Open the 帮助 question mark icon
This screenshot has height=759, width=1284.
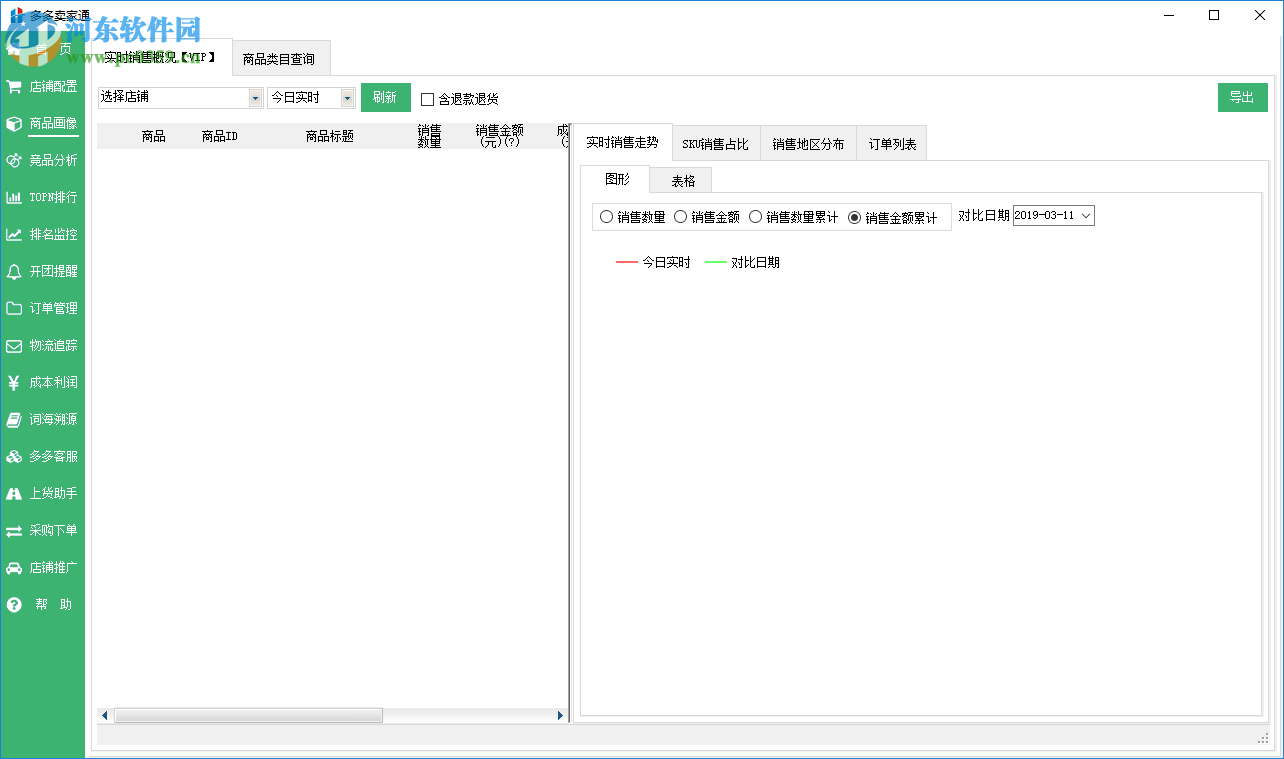(14, 604)
